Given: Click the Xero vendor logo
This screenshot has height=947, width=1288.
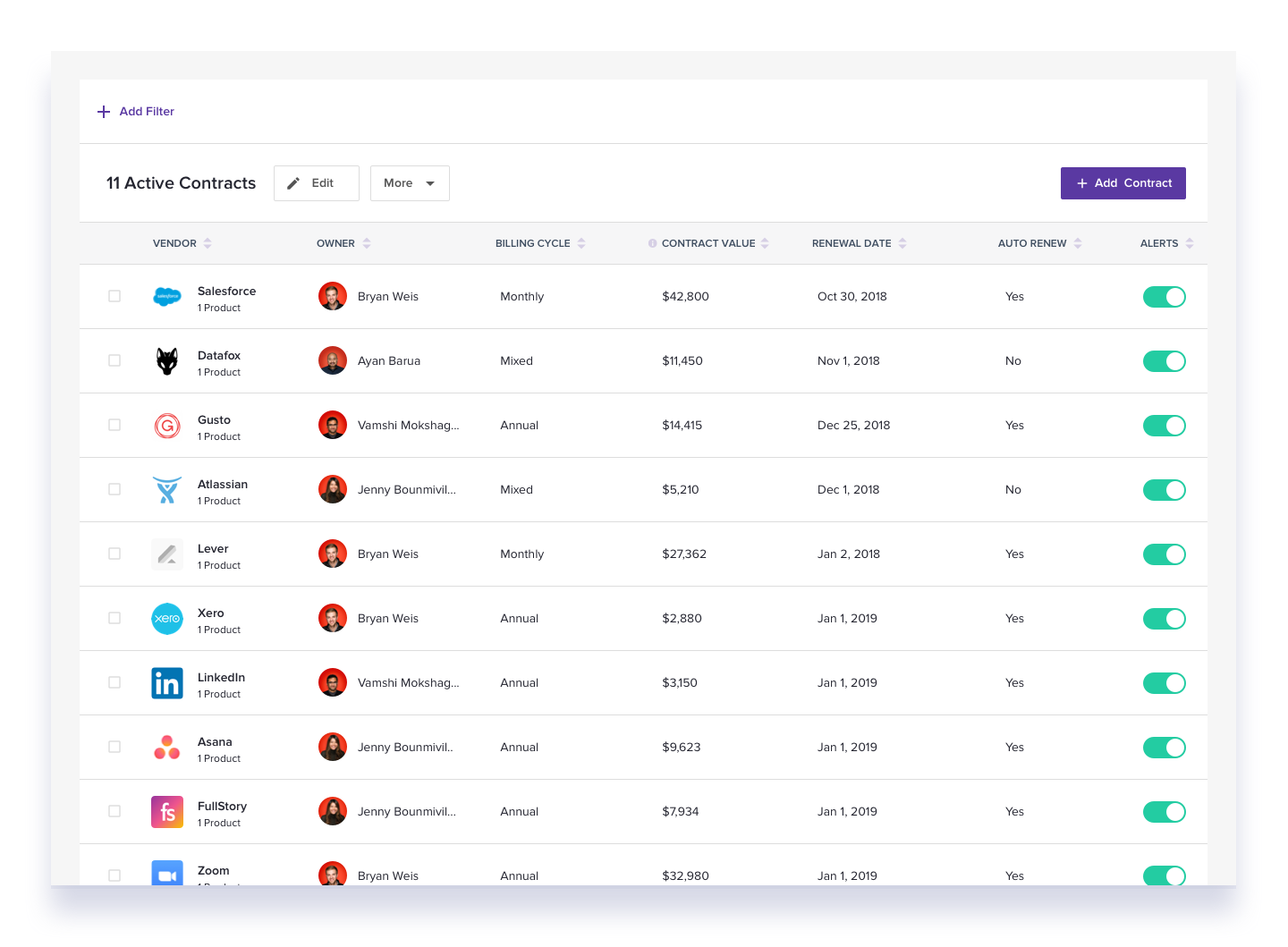Looking at the screenshot, I should coord(167,619).
